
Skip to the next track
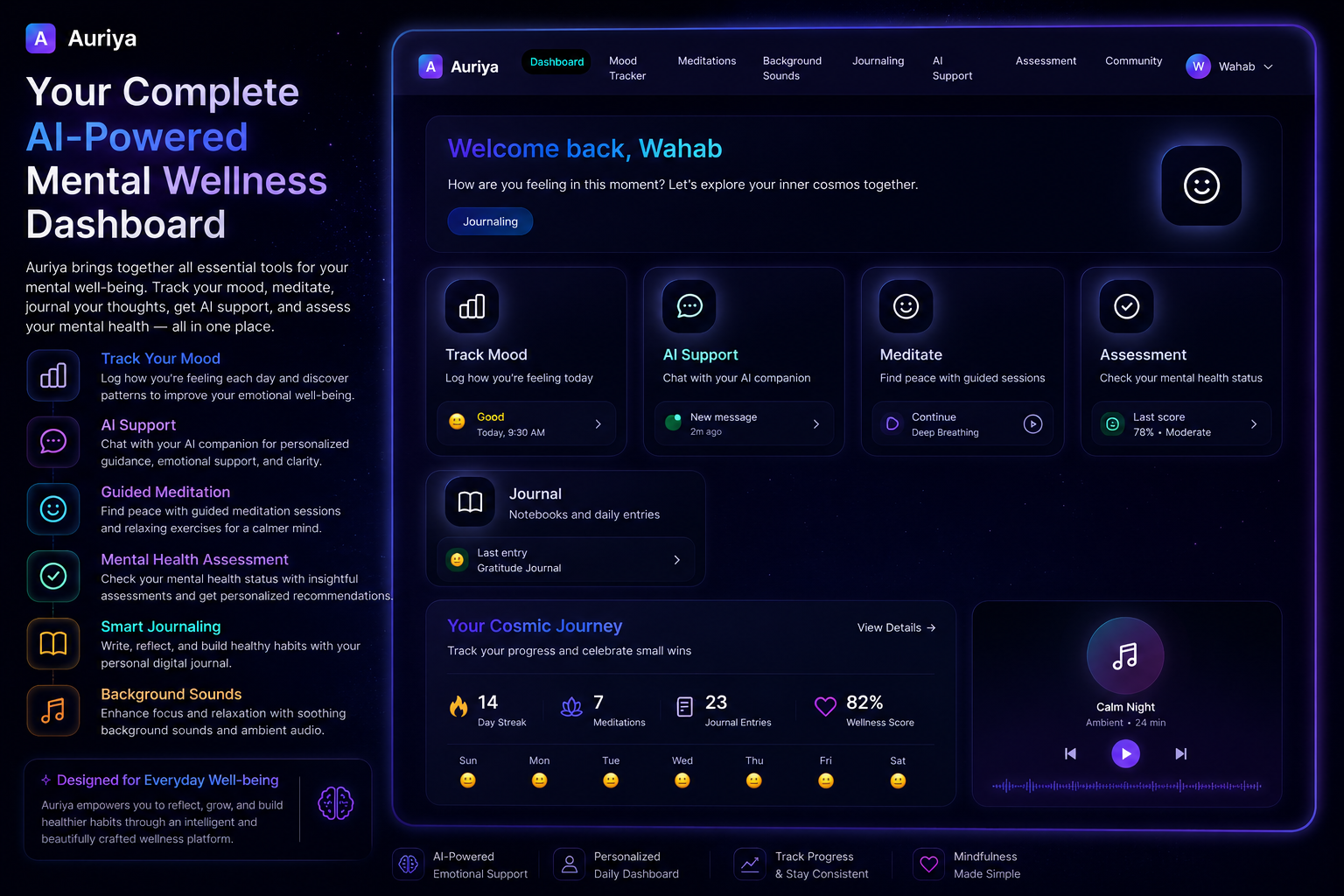click(1180, 753)
